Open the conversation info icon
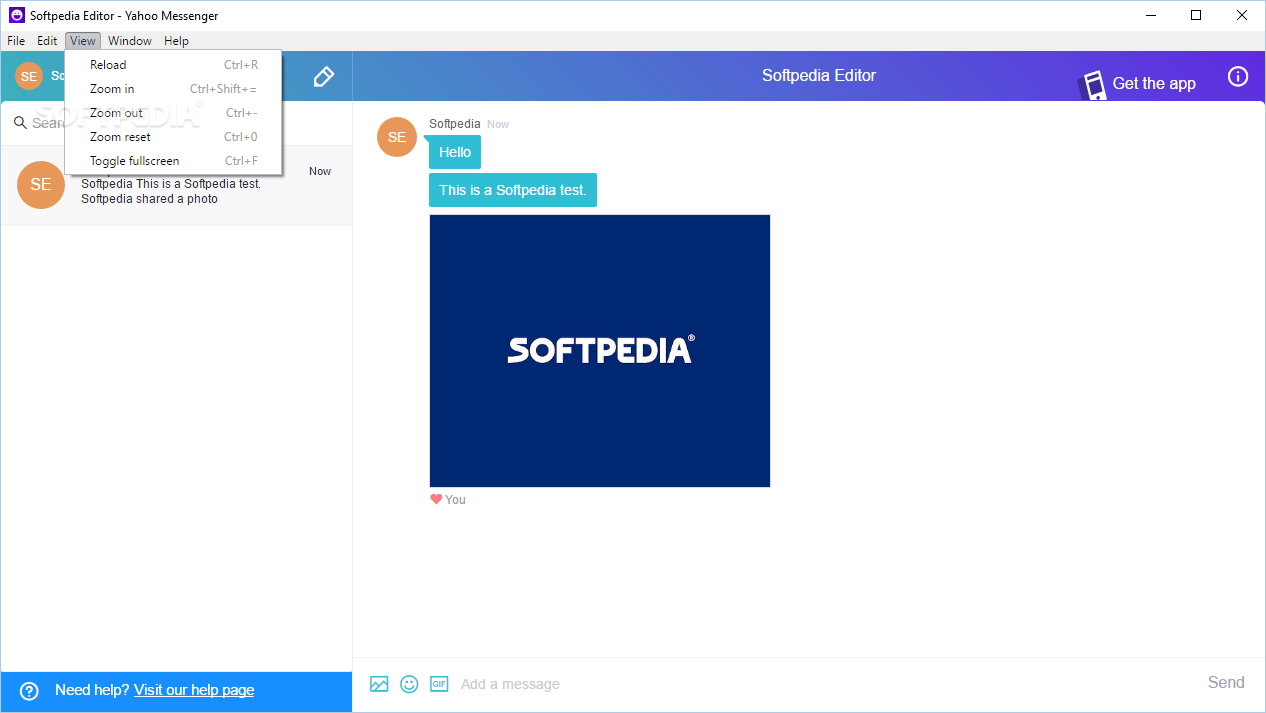1266x713 pixels. click(x=1238, y=76)
